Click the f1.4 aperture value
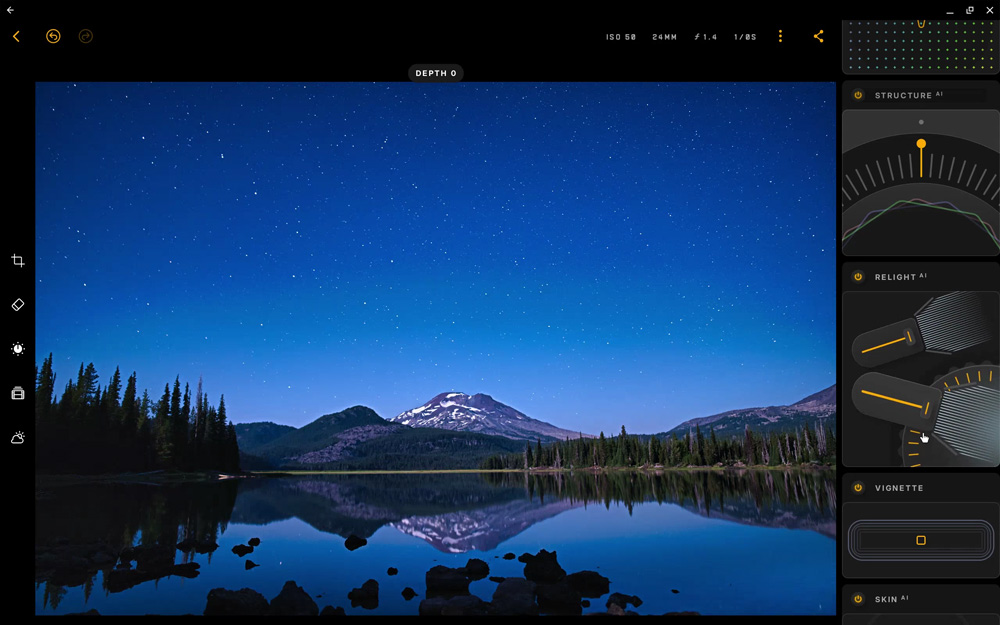Viewport: 1000px width, 625px height. pyautogui.click(x=705, y=37)
